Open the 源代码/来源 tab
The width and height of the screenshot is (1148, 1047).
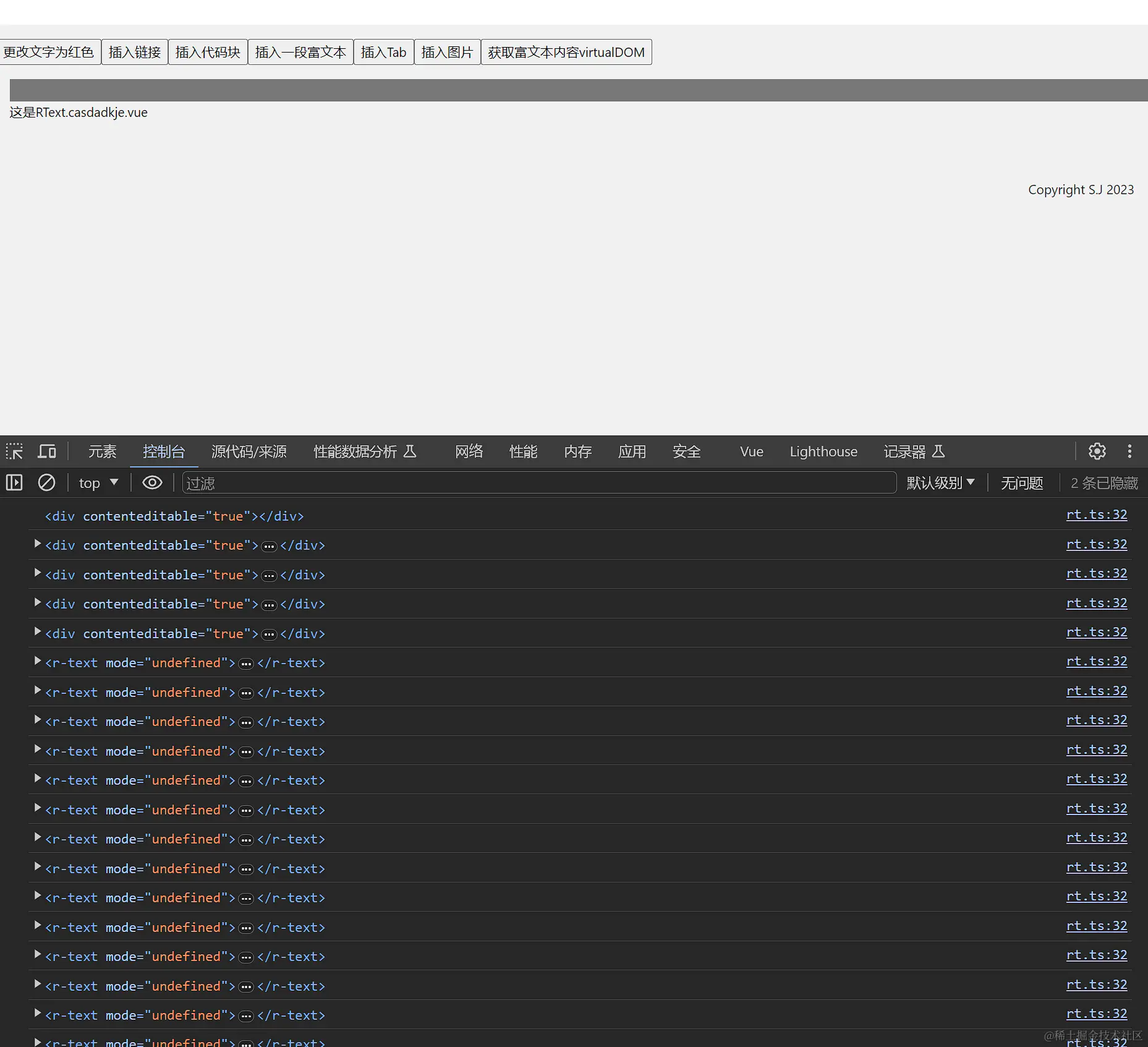tap(249, 451)
